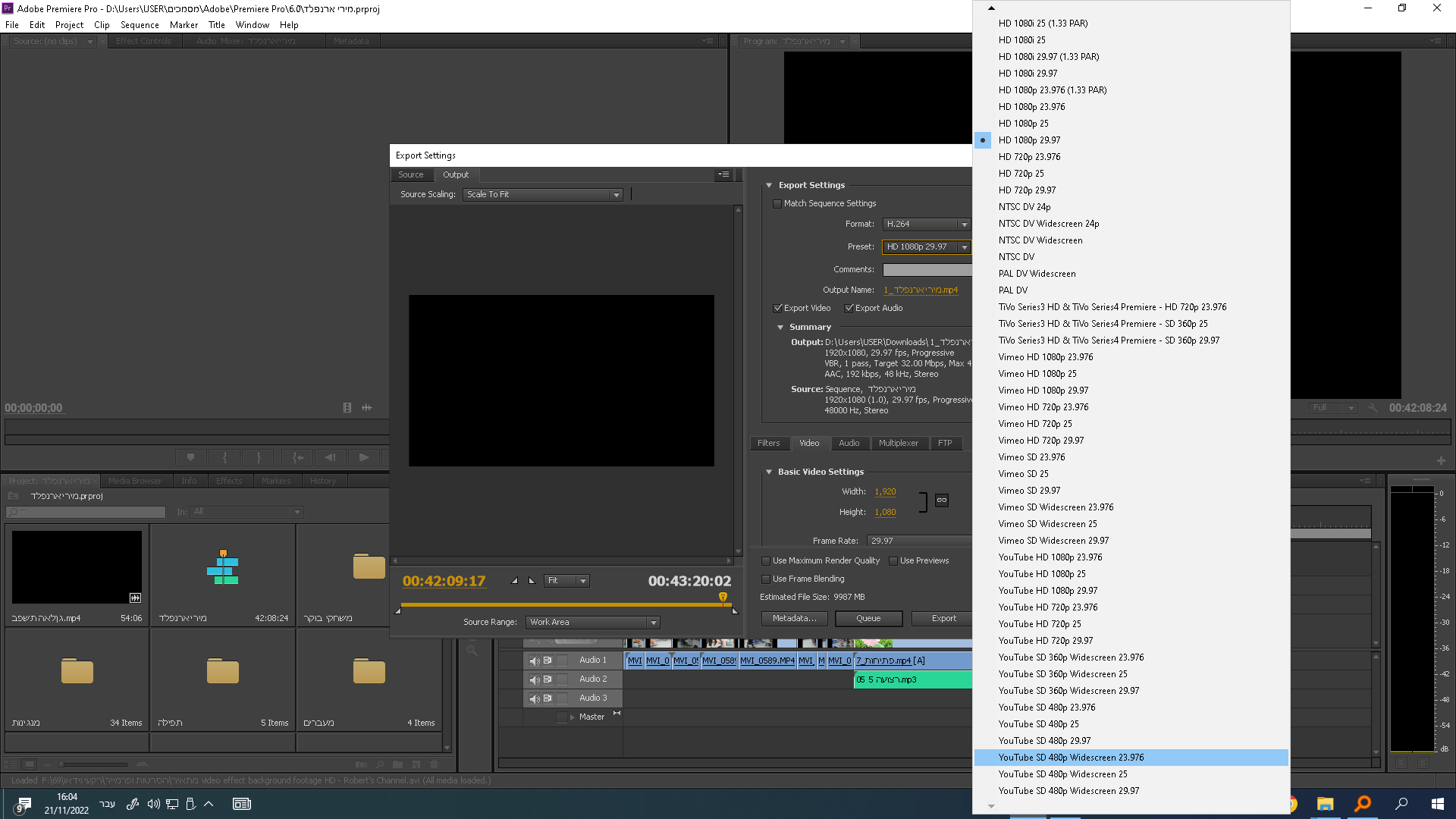The image size is (1456, 819).
Task: Collapse the Summary section triangle
Action: tap(780, 328)
